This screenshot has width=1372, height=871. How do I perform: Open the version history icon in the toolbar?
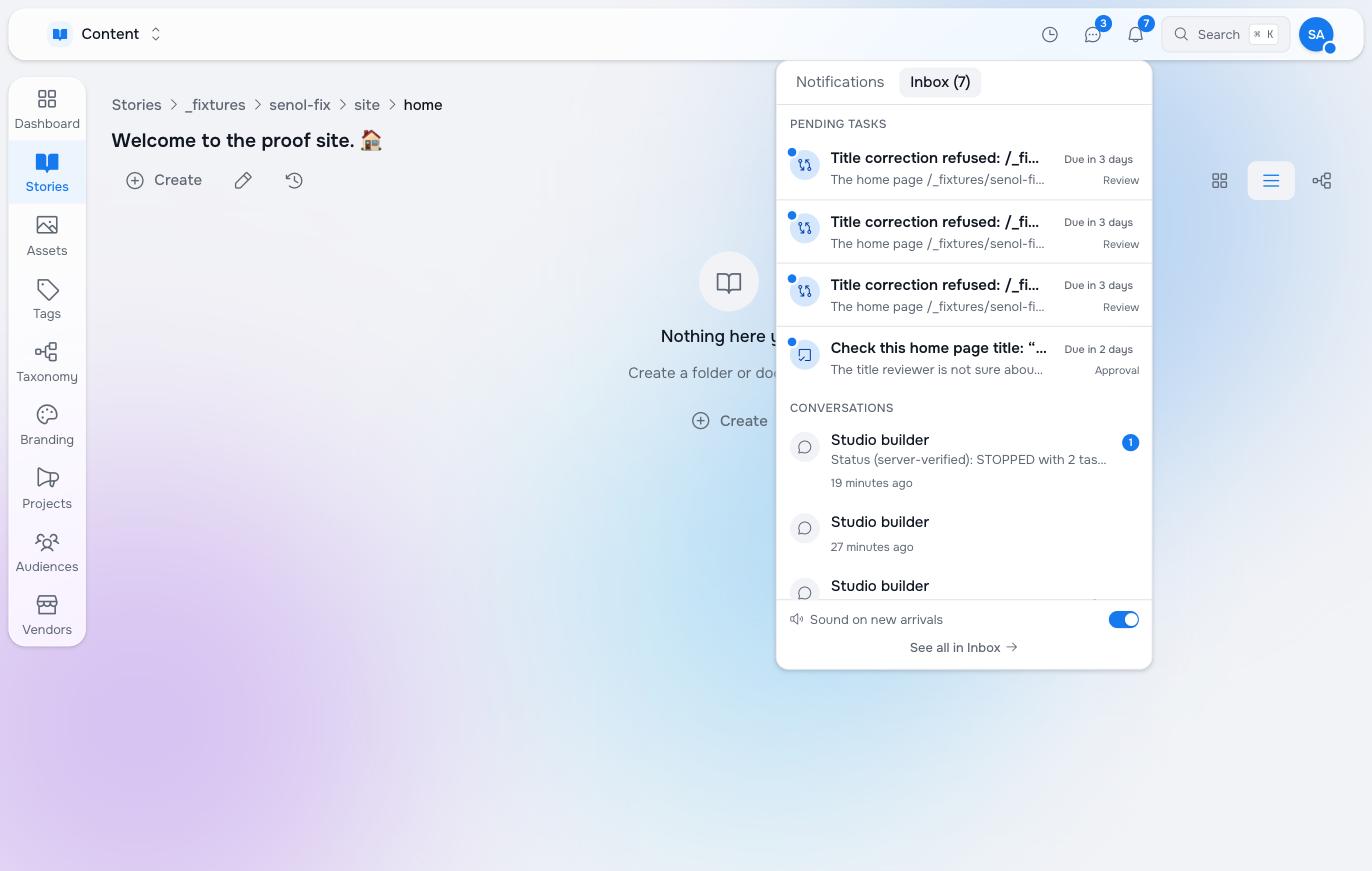pos(294,180)
